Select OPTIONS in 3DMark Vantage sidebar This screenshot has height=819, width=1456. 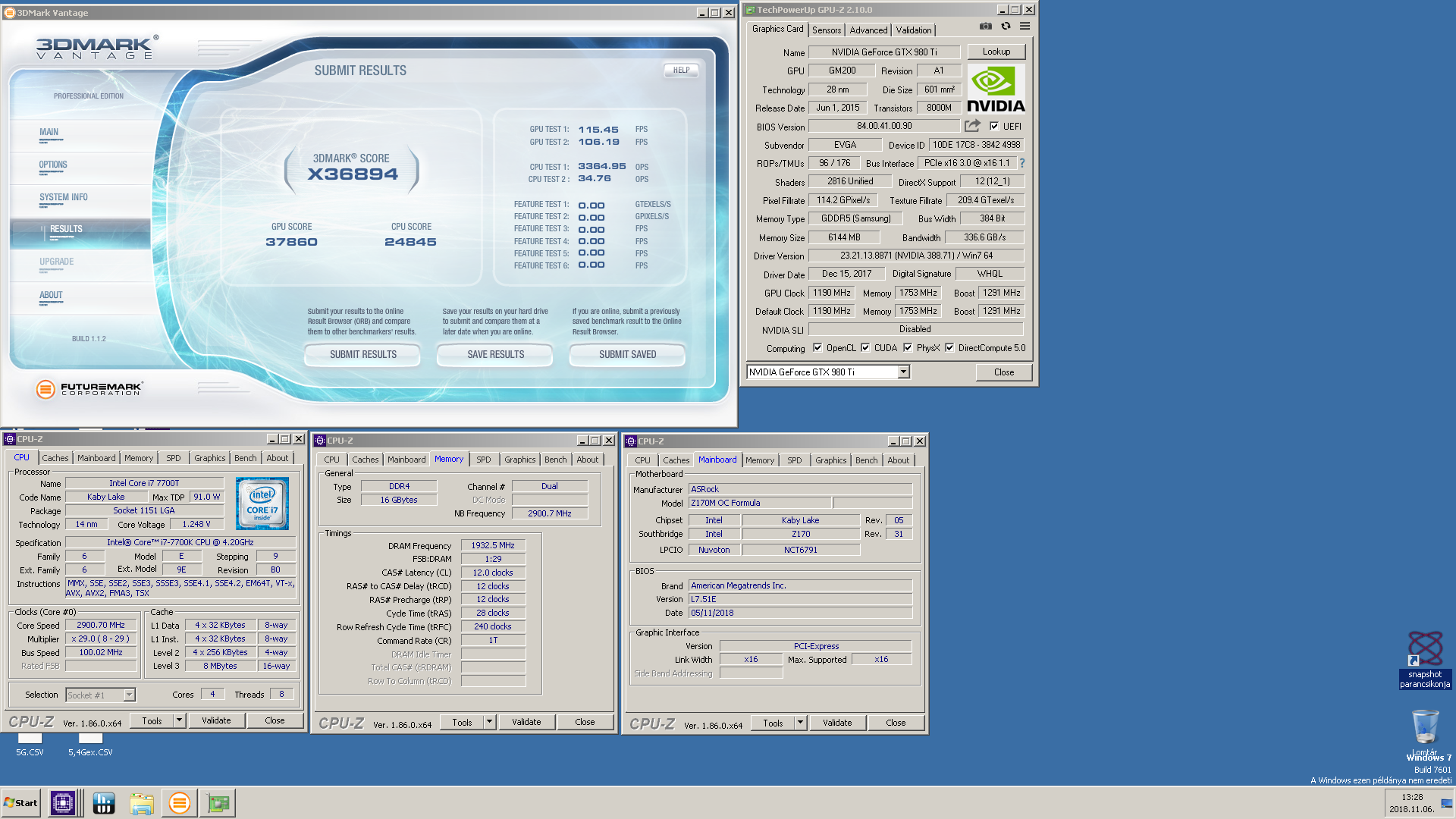click(x=53, y=165)
